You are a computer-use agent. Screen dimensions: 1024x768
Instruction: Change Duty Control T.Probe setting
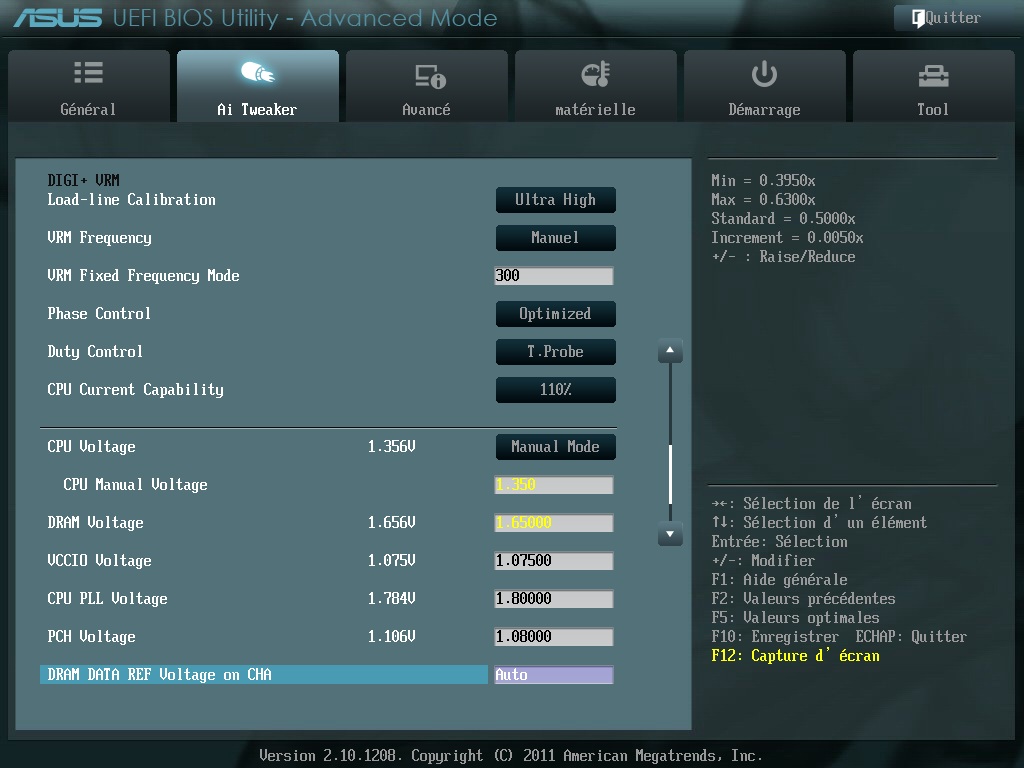[555, 352]
